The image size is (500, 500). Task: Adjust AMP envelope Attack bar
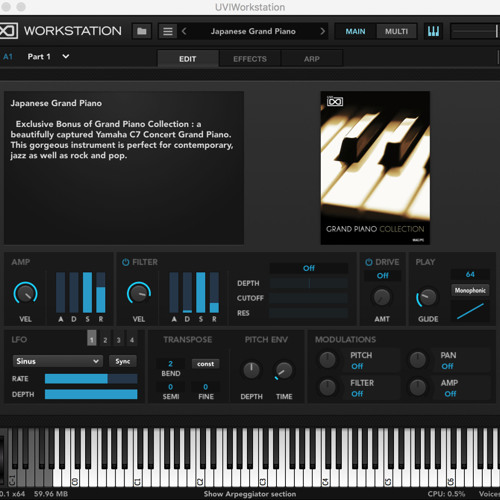[61, 292]
